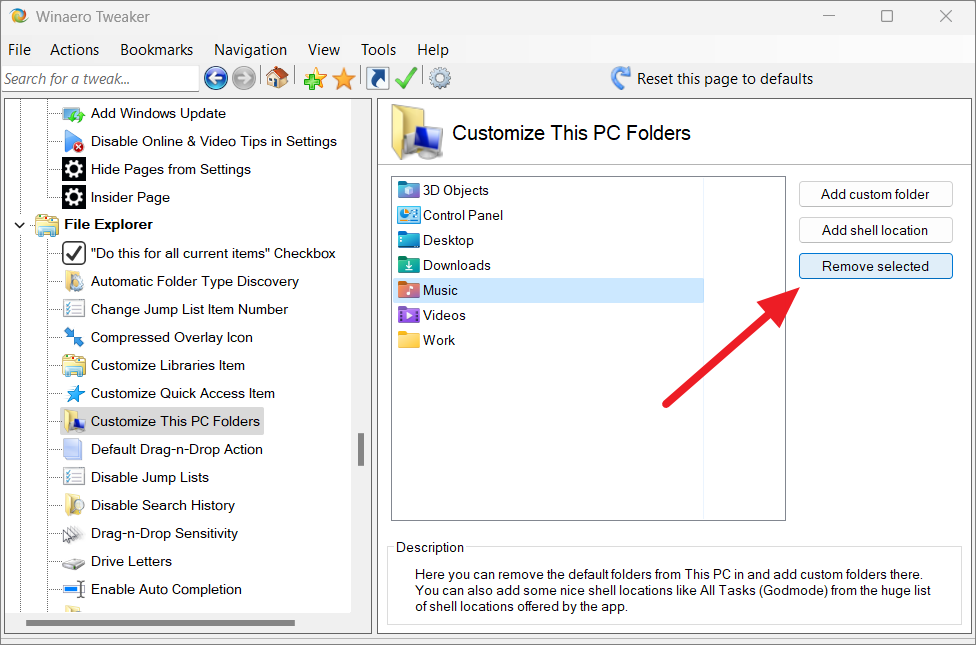The width and height of the screenshot is (976, 645).
Task: Go to the Home page icon
Action: pos(277,78)
